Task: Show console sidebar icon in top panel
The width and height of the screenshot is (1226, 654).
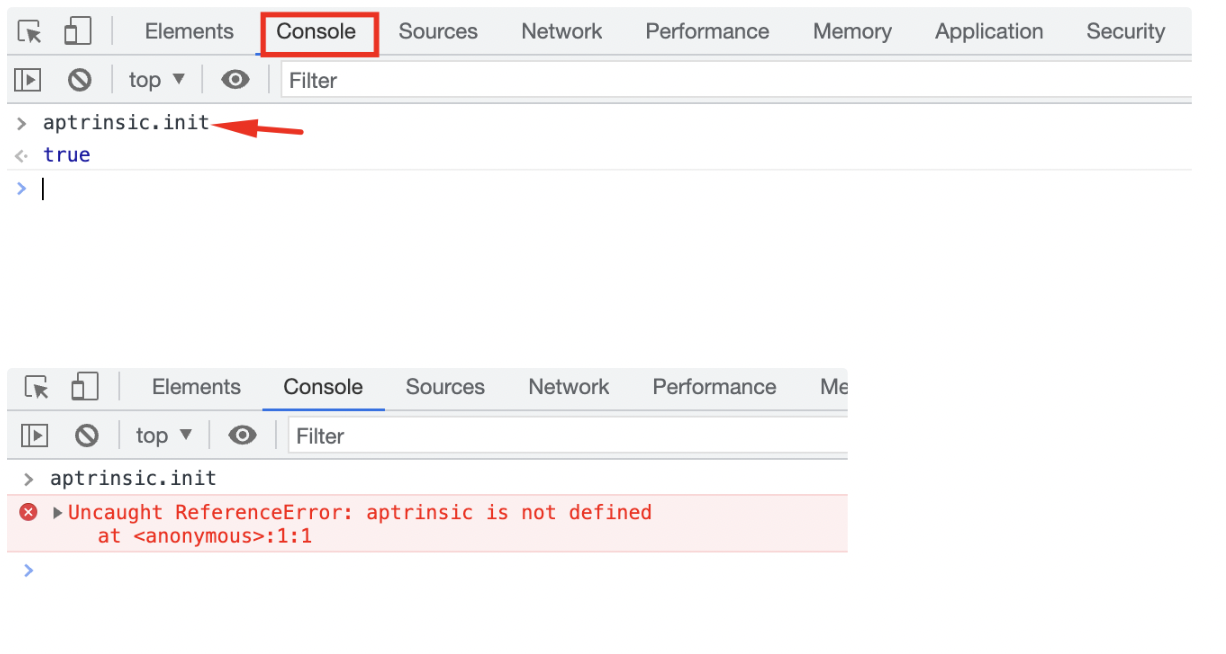Action: point(28,80)
